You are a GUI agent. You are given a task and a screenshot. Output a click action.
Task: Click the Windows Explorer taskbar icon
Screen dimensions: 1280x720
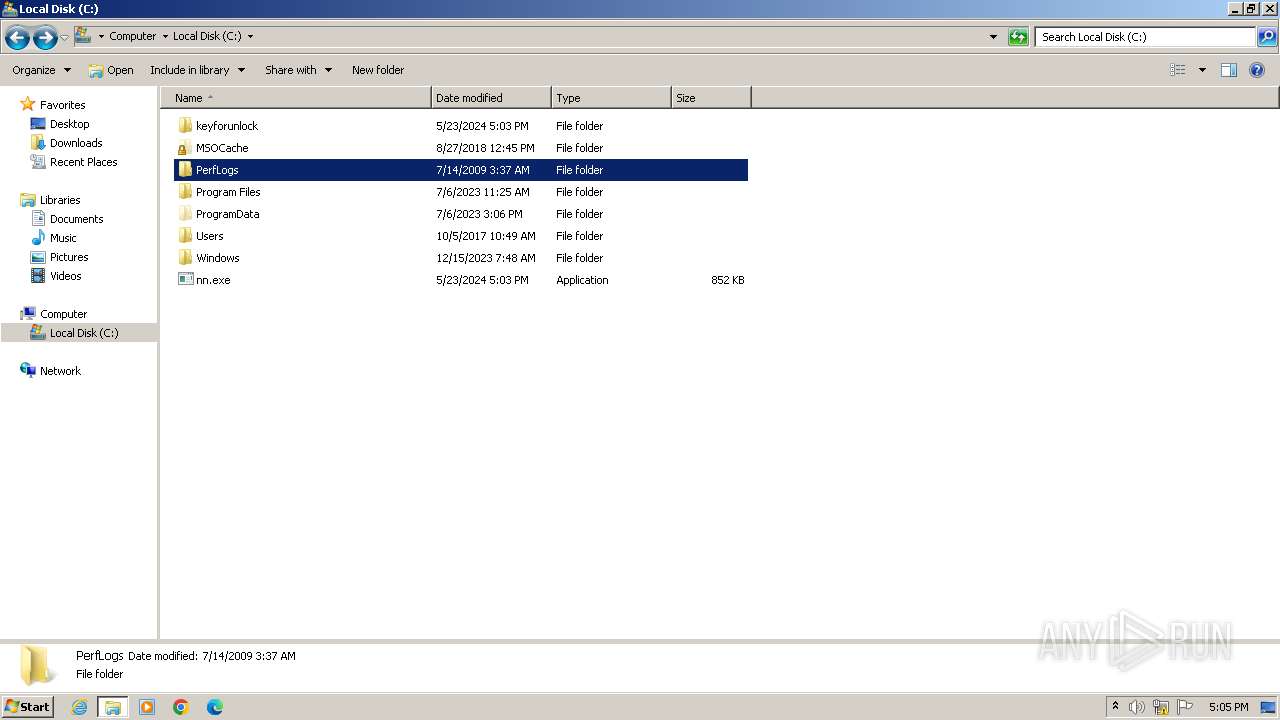click(113, 707)
